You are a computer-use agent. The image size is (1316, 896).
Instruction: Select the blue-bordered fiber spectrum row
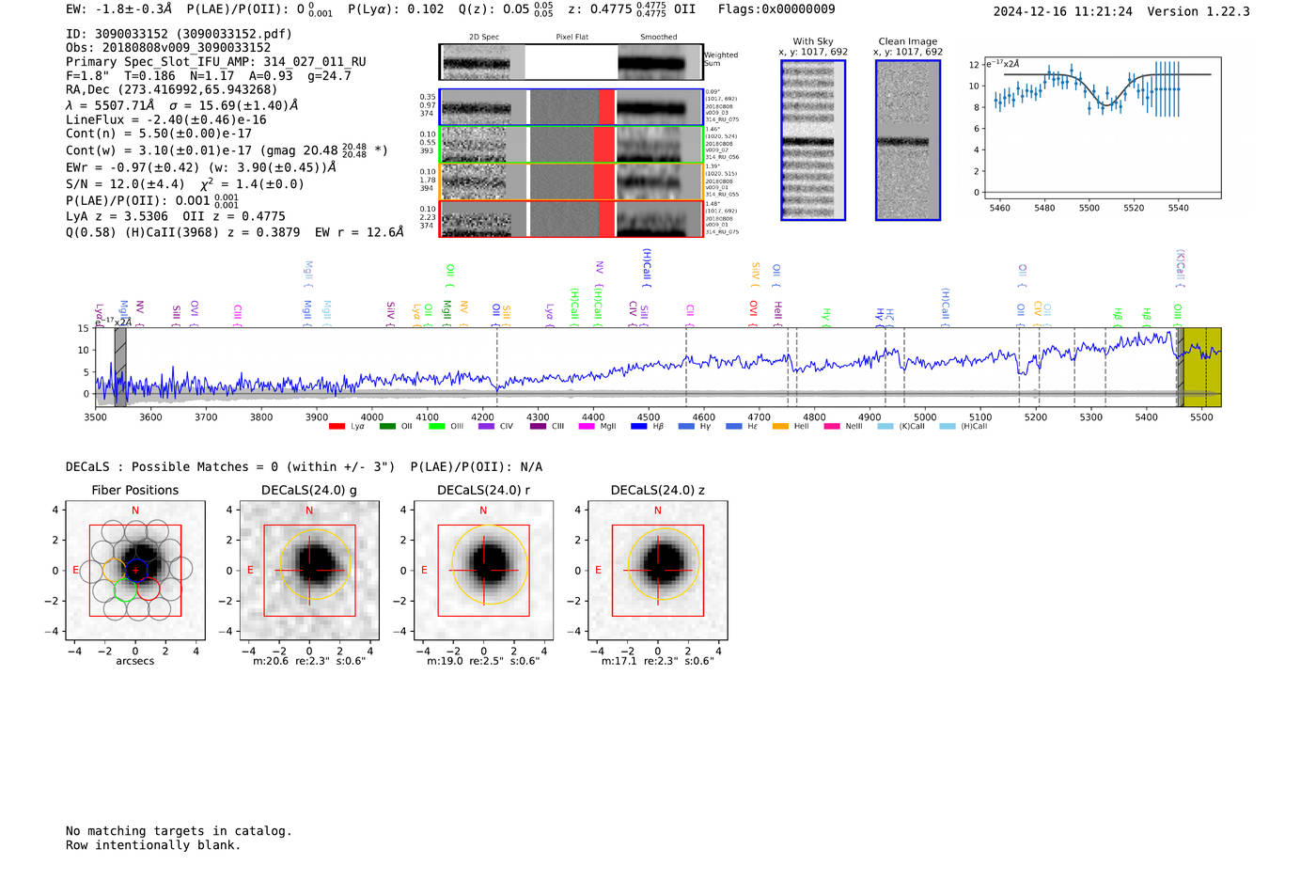(x=571, y=107)
